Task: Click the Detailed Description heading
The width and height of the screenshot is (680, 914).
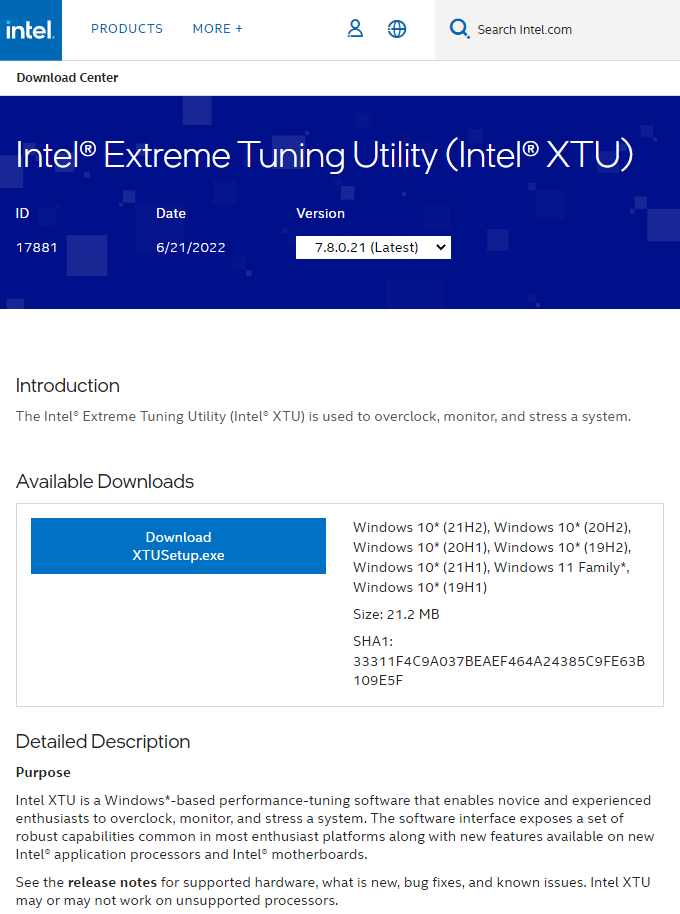Action: [x=103, y=741]
